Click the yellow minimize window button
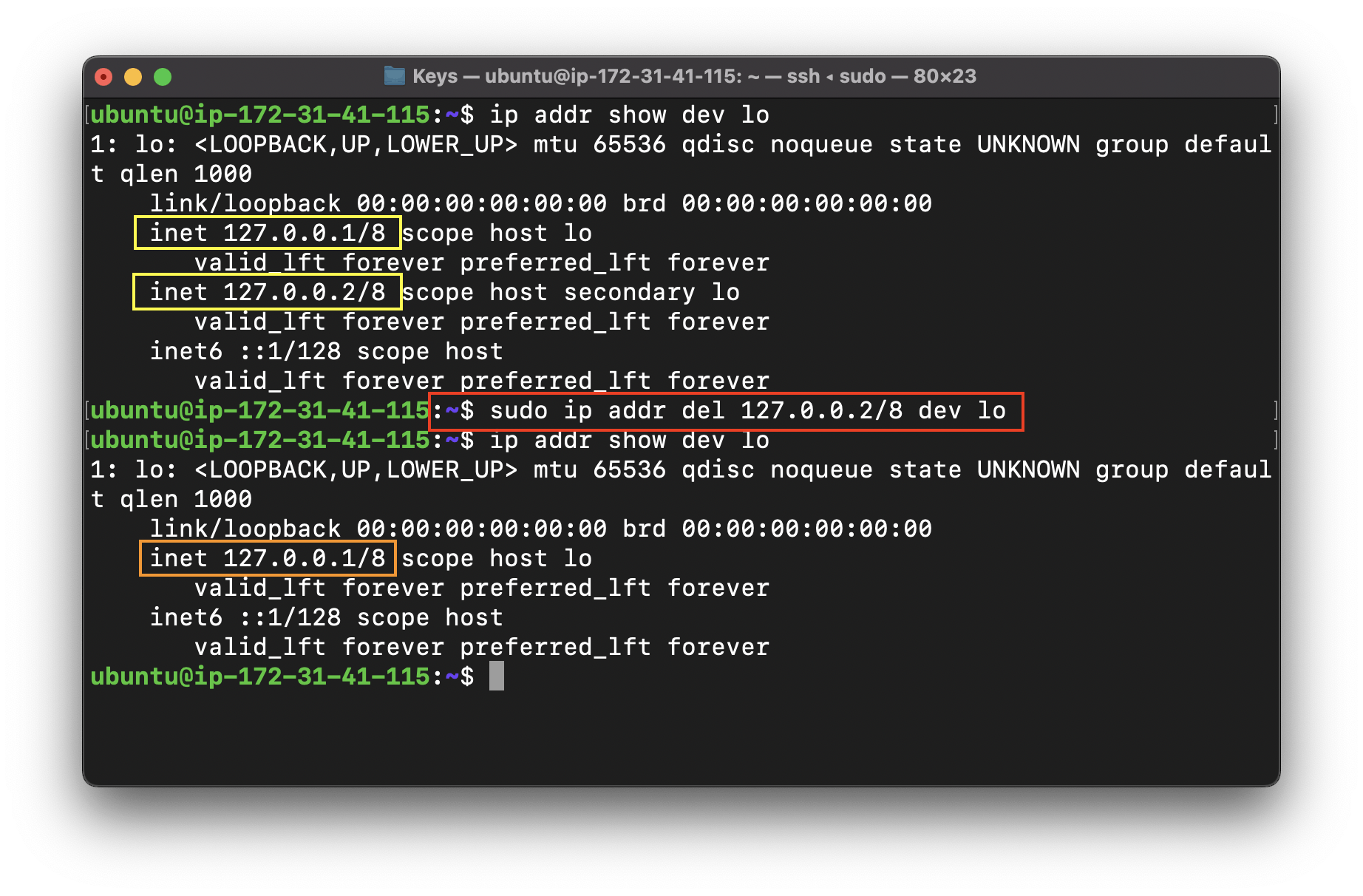Screen dimensions: 1363x896 133,77
